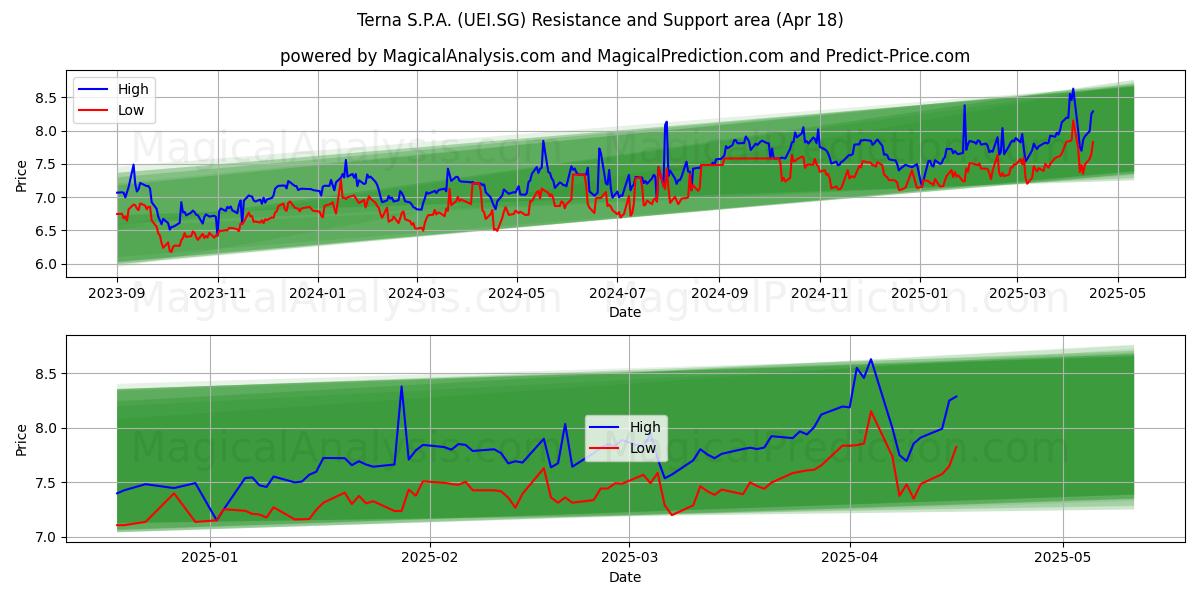Click the bottom chart 'Price' y-axis label

[22, 439]
